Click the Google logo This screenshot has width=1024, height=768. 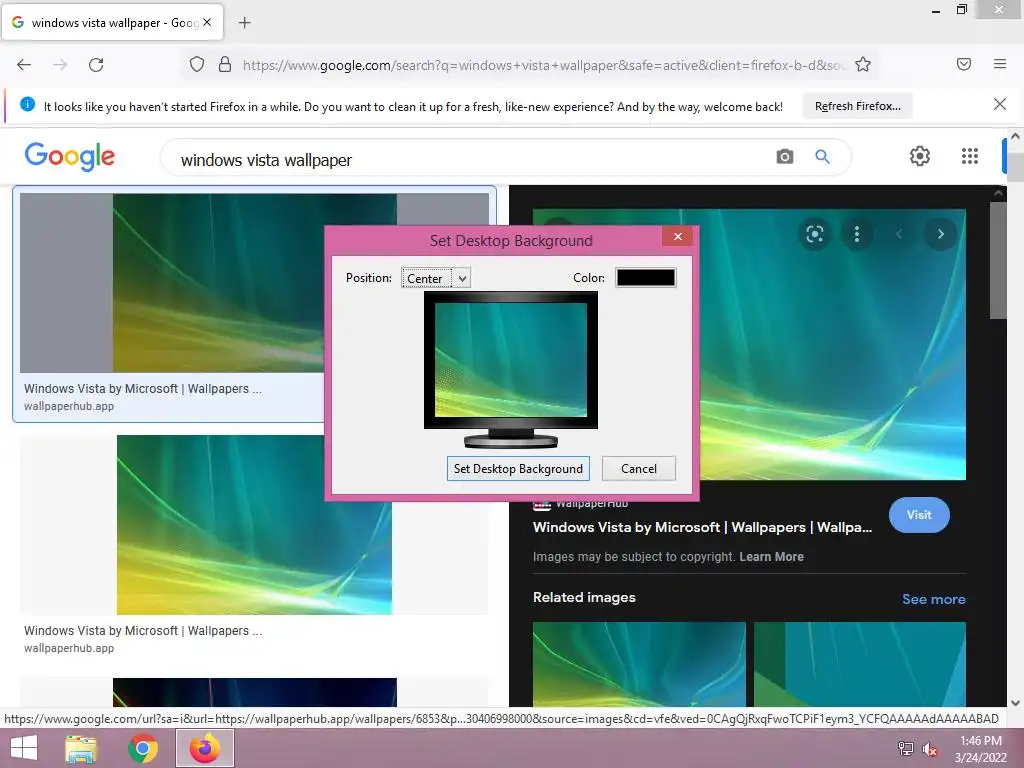70,157
